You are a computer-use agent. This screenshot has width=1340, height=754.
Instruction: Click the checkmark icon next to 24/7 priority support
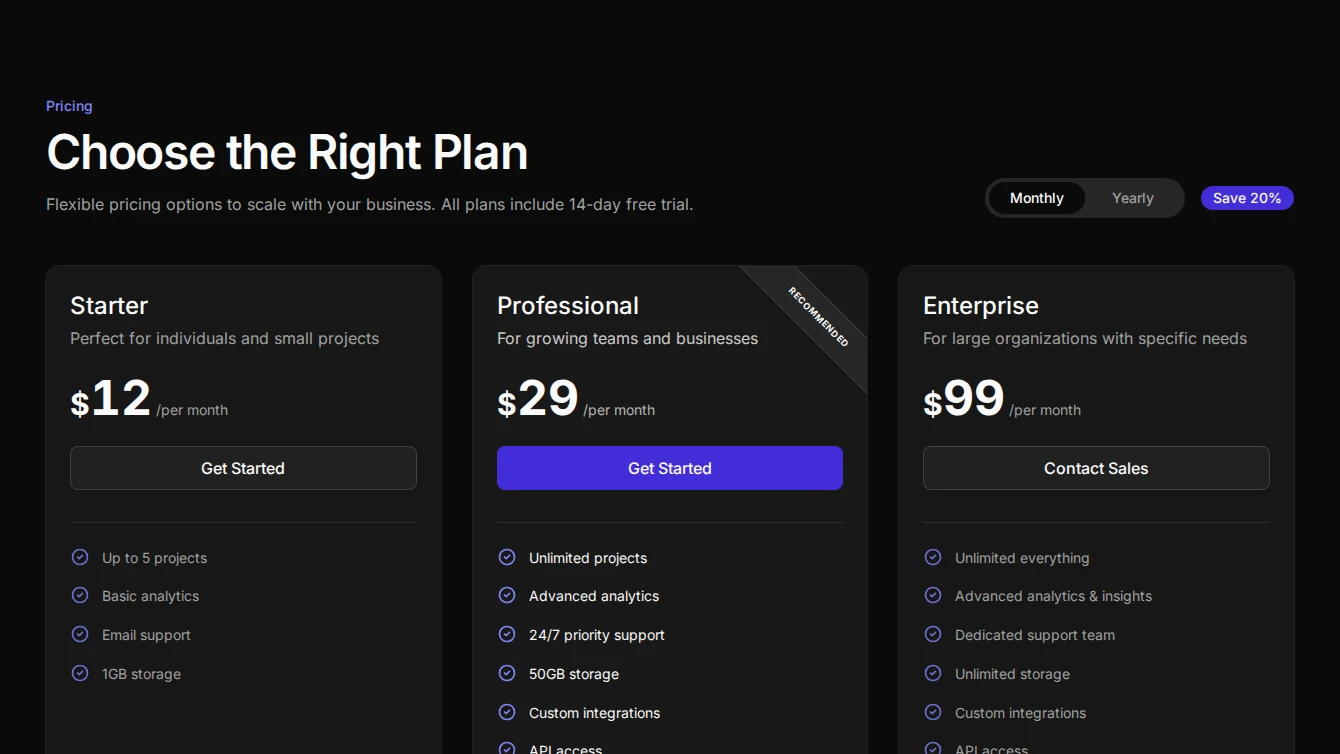coord(507,634)
